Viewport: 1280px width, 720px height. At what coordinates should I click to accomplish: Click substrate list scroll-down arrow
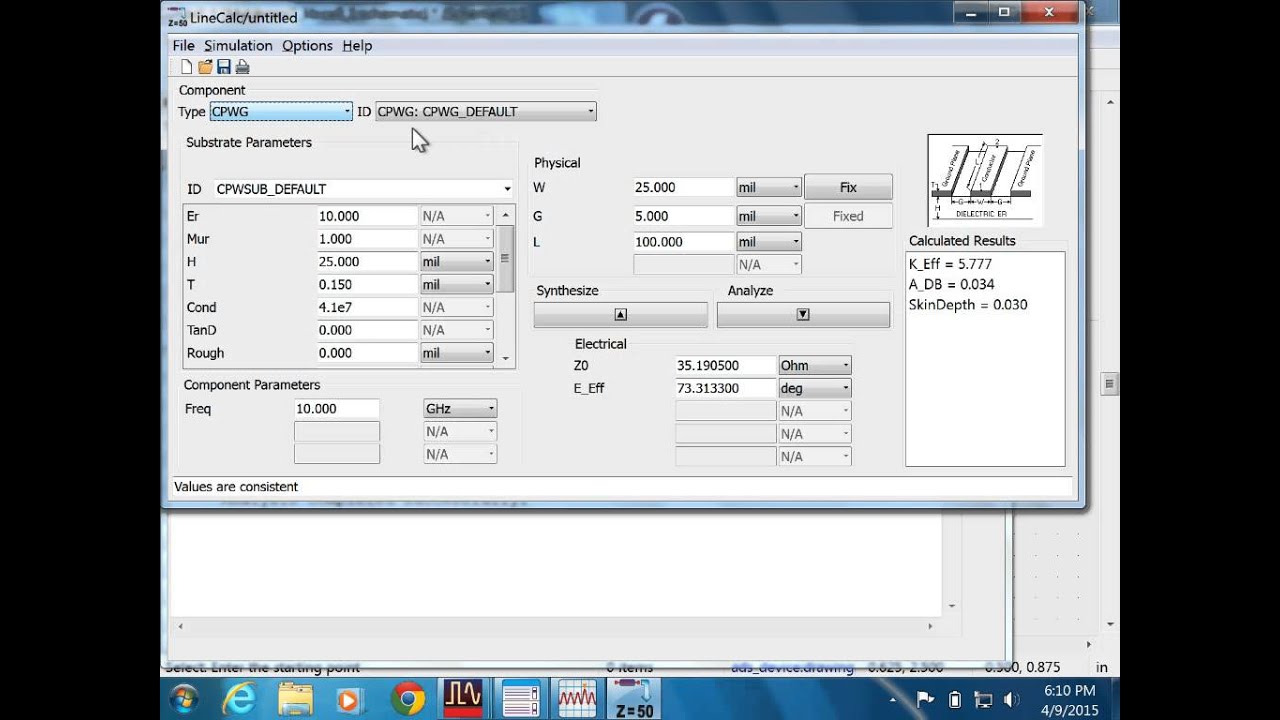coord(505,358)
